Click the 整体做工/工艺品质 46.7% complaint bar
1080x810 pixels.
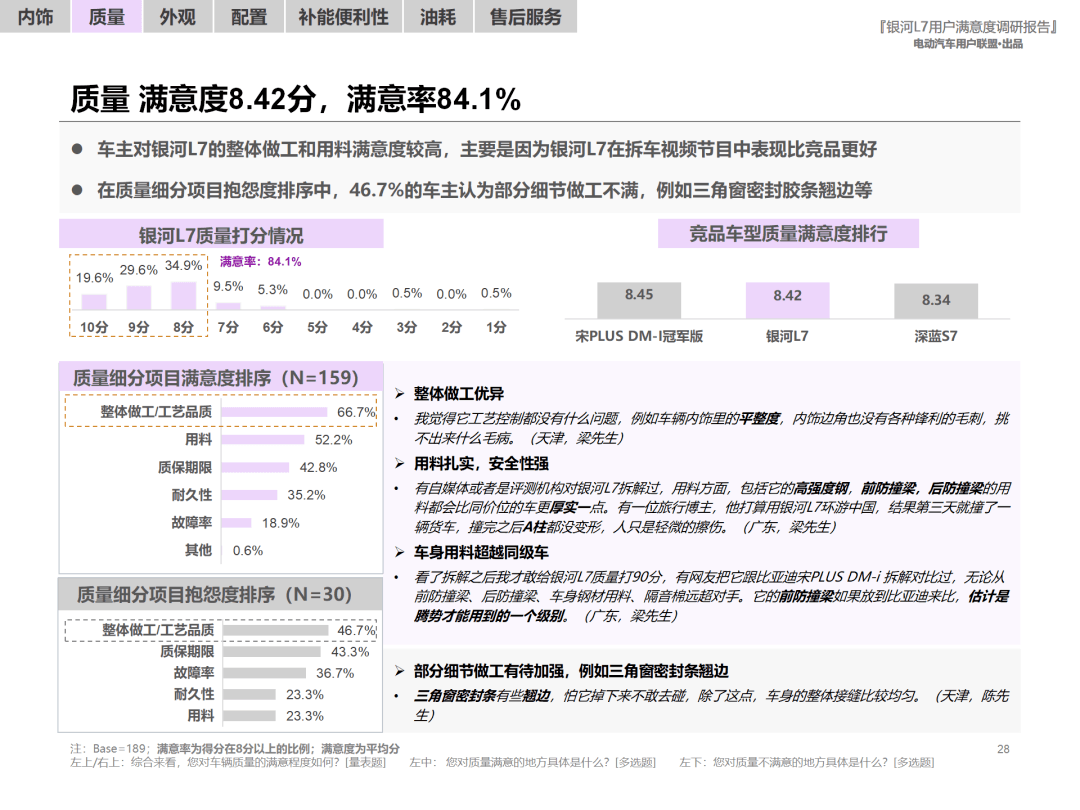276,630
